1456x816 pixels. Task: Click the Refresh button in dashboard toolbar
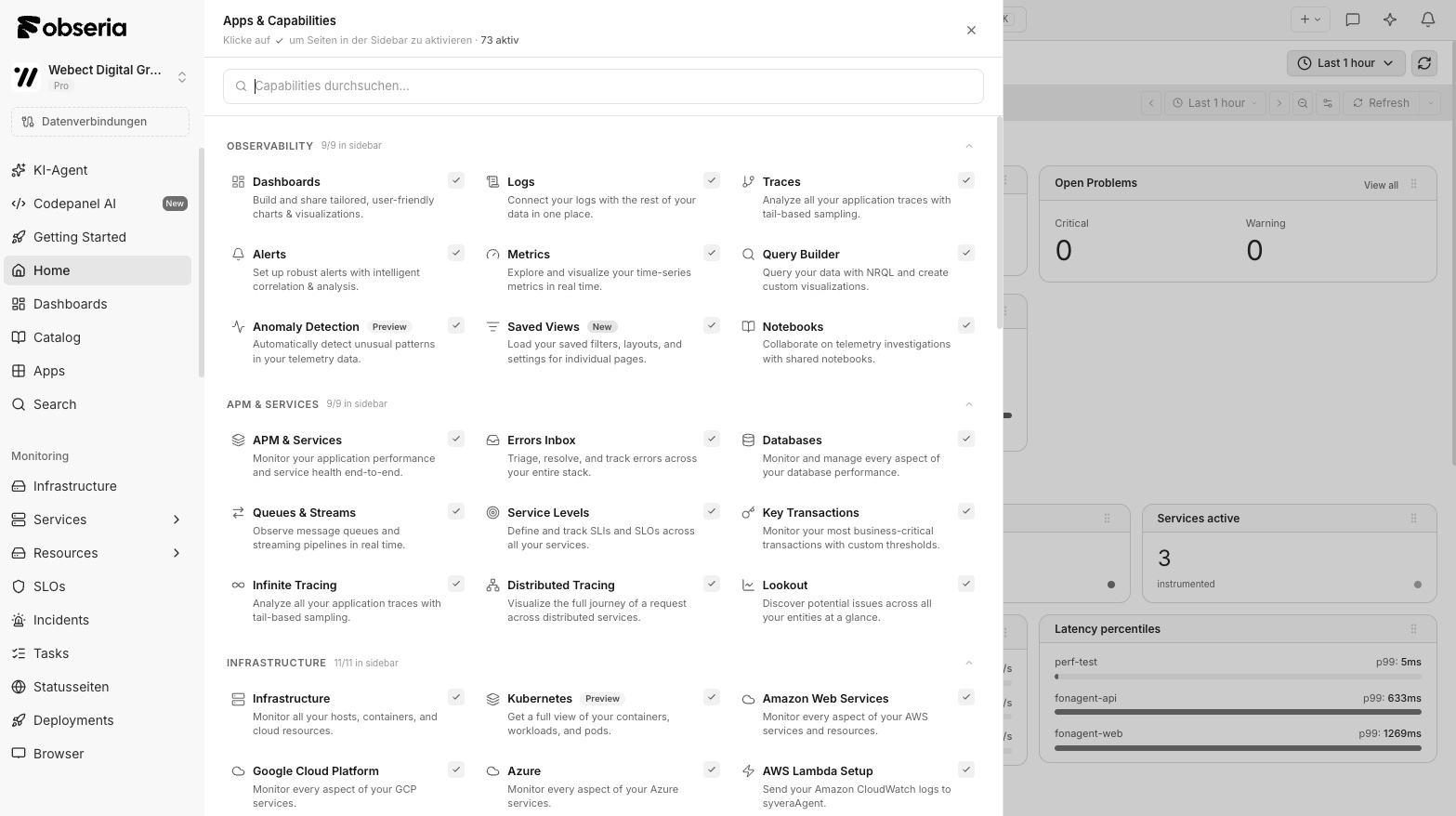pyautogui.click(x=1382, y=103)
